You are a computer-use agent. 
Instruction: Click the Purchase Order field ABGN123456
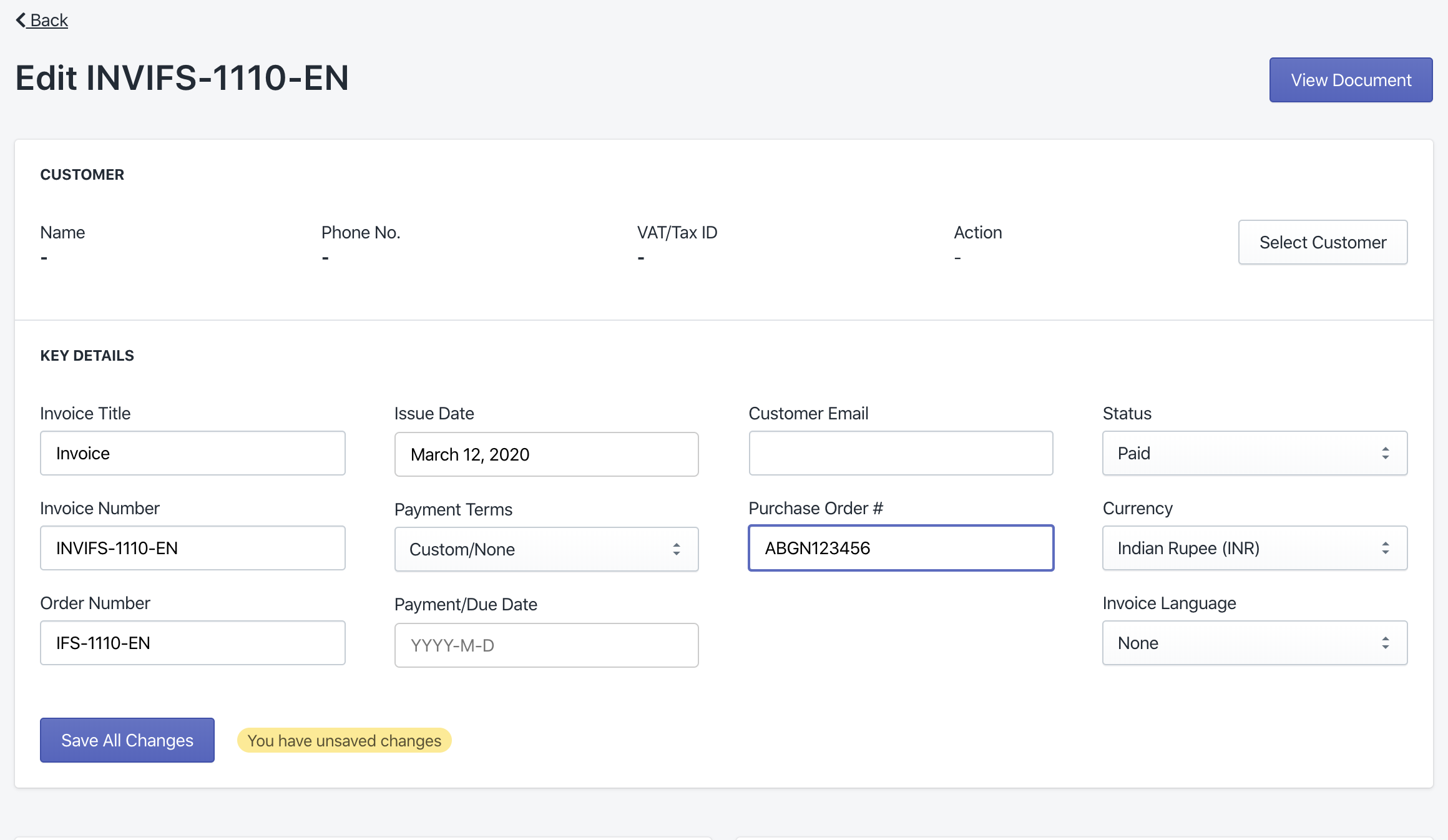(901, 548)
